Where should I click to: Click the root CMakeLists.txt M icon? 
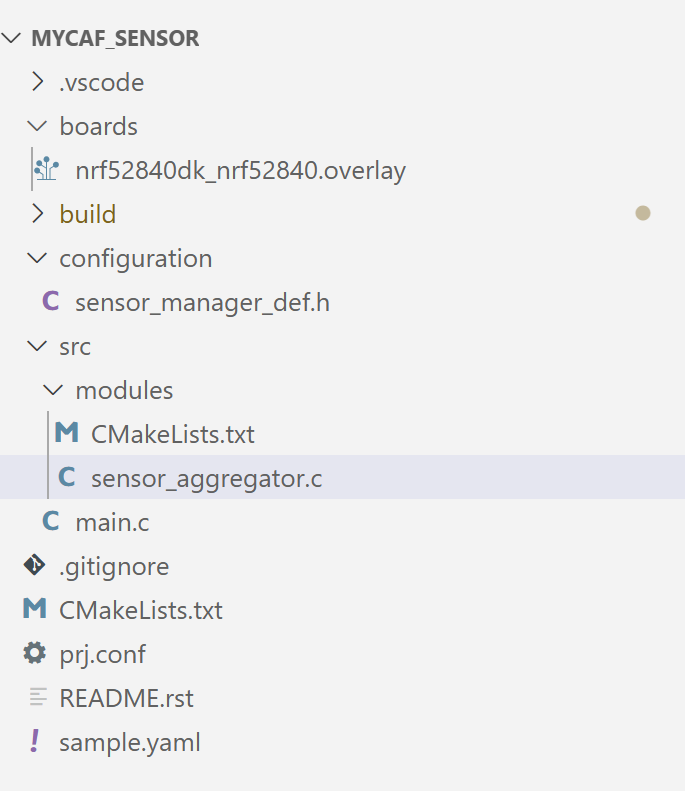(35, 610)
